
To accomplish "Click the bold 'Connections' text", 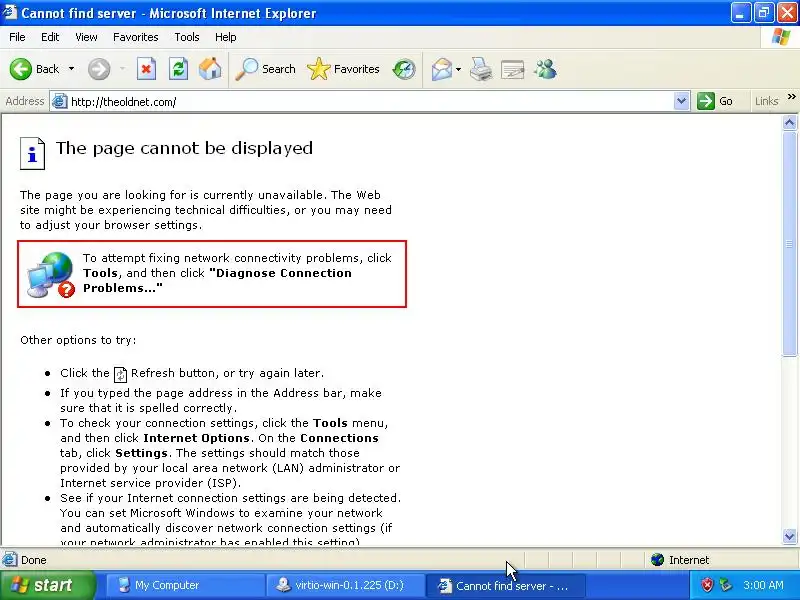I will (x=339, y=438).
